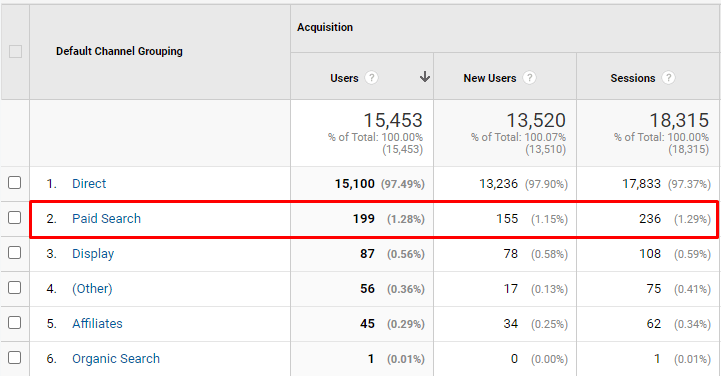Select Display users value 87
721x376 pixels.
367,253
